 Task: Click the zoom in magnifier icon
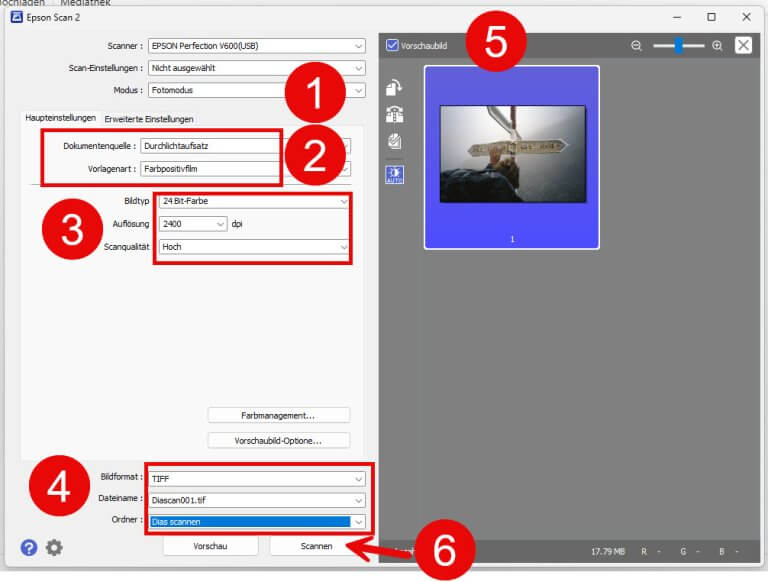pyautogui.click(x=717, y=46)
